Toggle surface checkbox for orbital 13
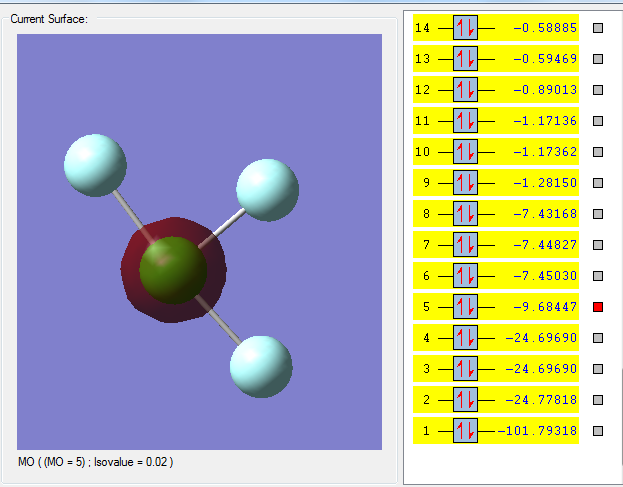 [598, 59]
